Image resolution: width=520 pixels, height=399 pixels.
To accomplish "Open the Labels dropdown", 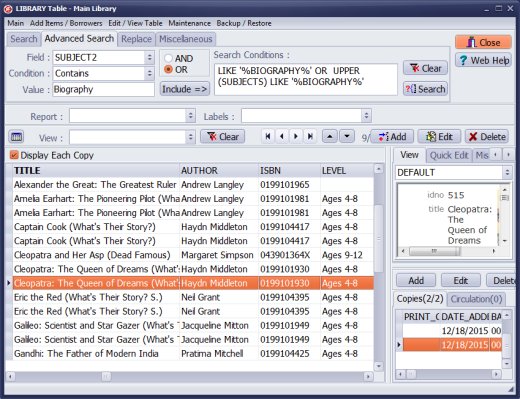I will [366, 116].
